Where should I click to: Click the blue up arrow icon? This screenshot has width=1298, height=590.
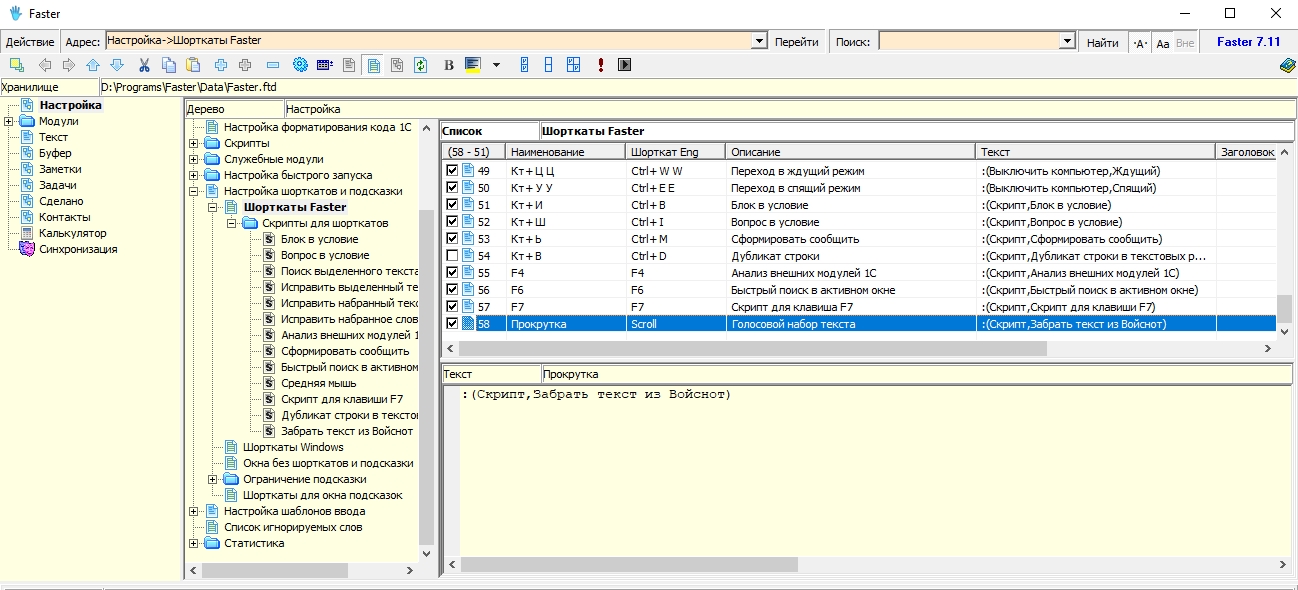[93, 65]
